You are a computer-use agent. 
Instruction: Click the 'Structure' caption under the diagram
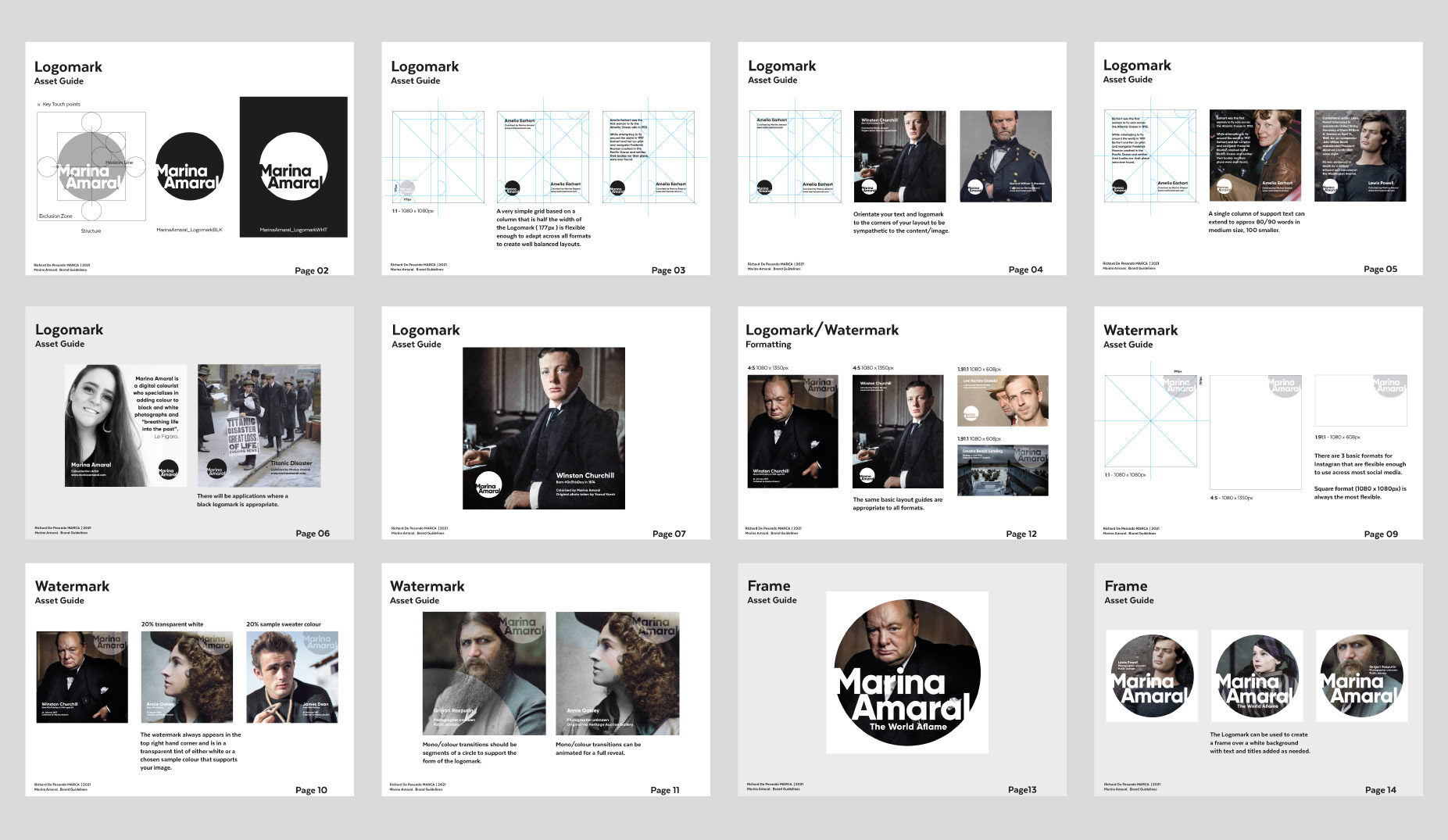click(91, 231)
